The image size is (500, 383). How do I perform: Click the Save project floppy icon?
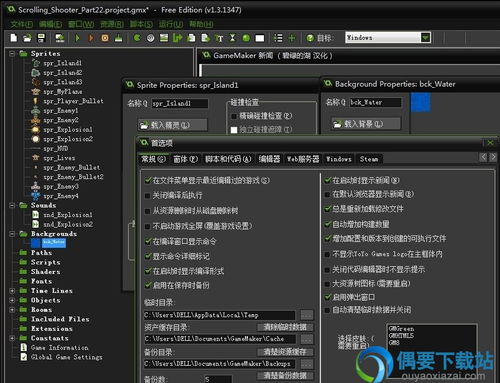pos(41,38)
